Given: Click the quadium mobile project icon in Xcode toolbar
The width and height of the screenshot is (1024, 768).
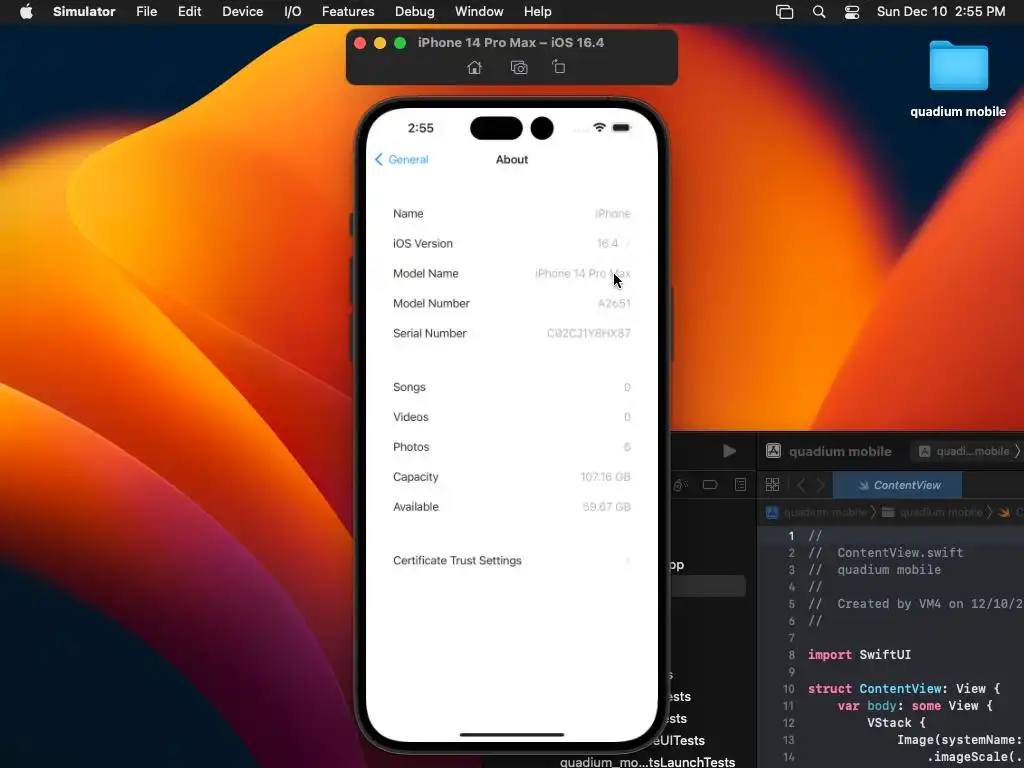Looking at the screenshot, I should point(773,451).
